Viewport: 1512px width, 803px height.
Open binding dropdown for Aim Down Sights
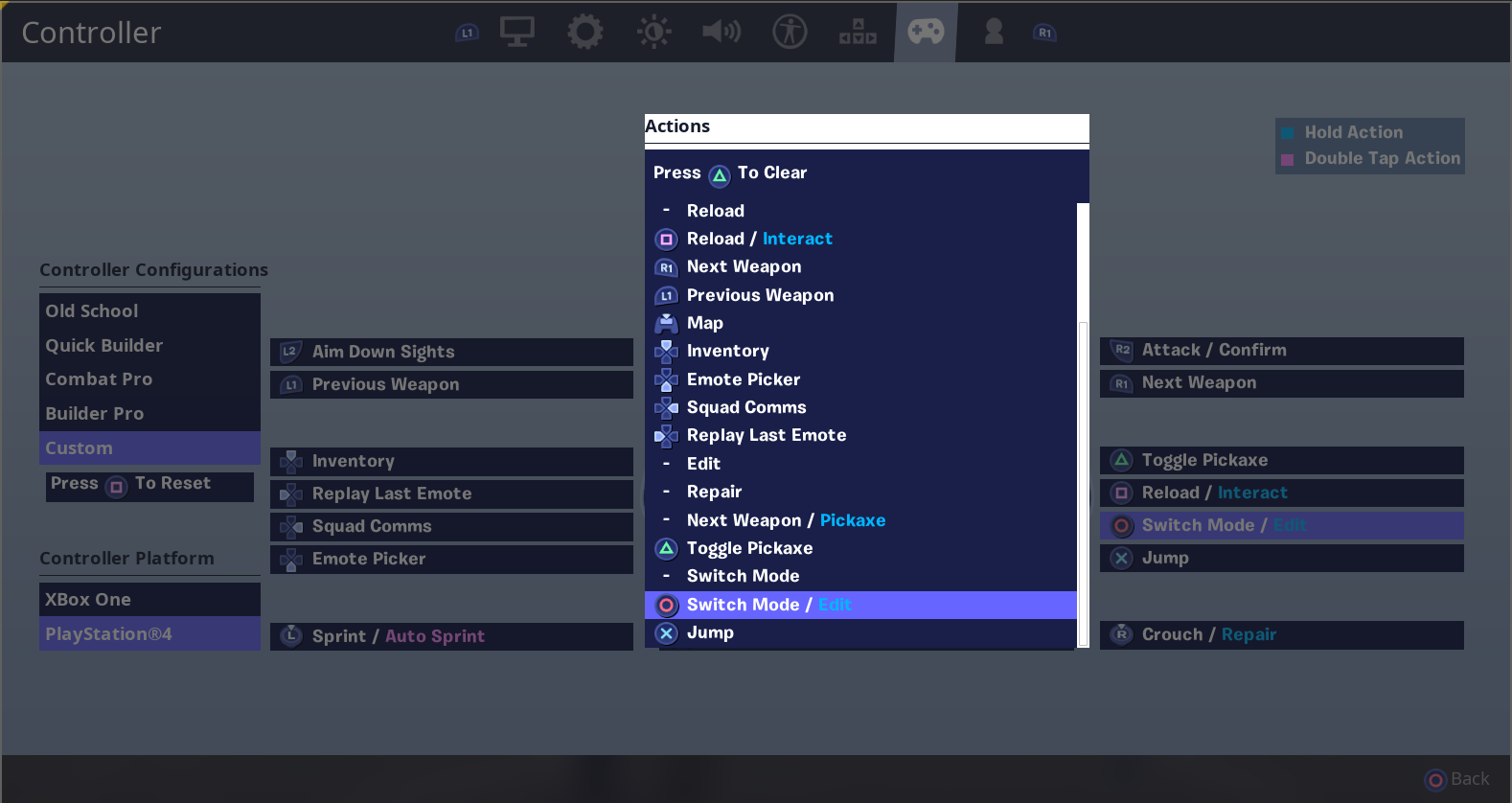451,352
